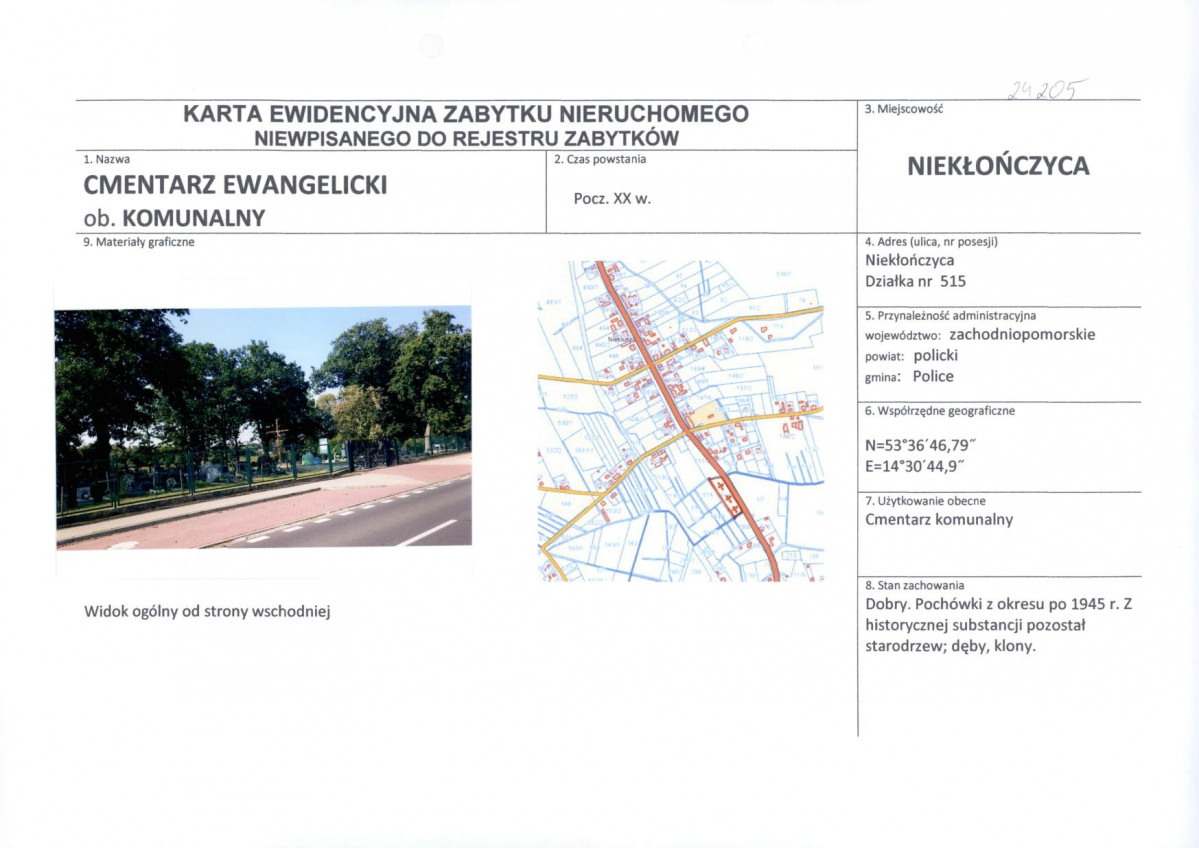Click the label "9. Materiały graficzne"
The height and width of the screenshot is (848, 1199).
[x=139, y=242]
